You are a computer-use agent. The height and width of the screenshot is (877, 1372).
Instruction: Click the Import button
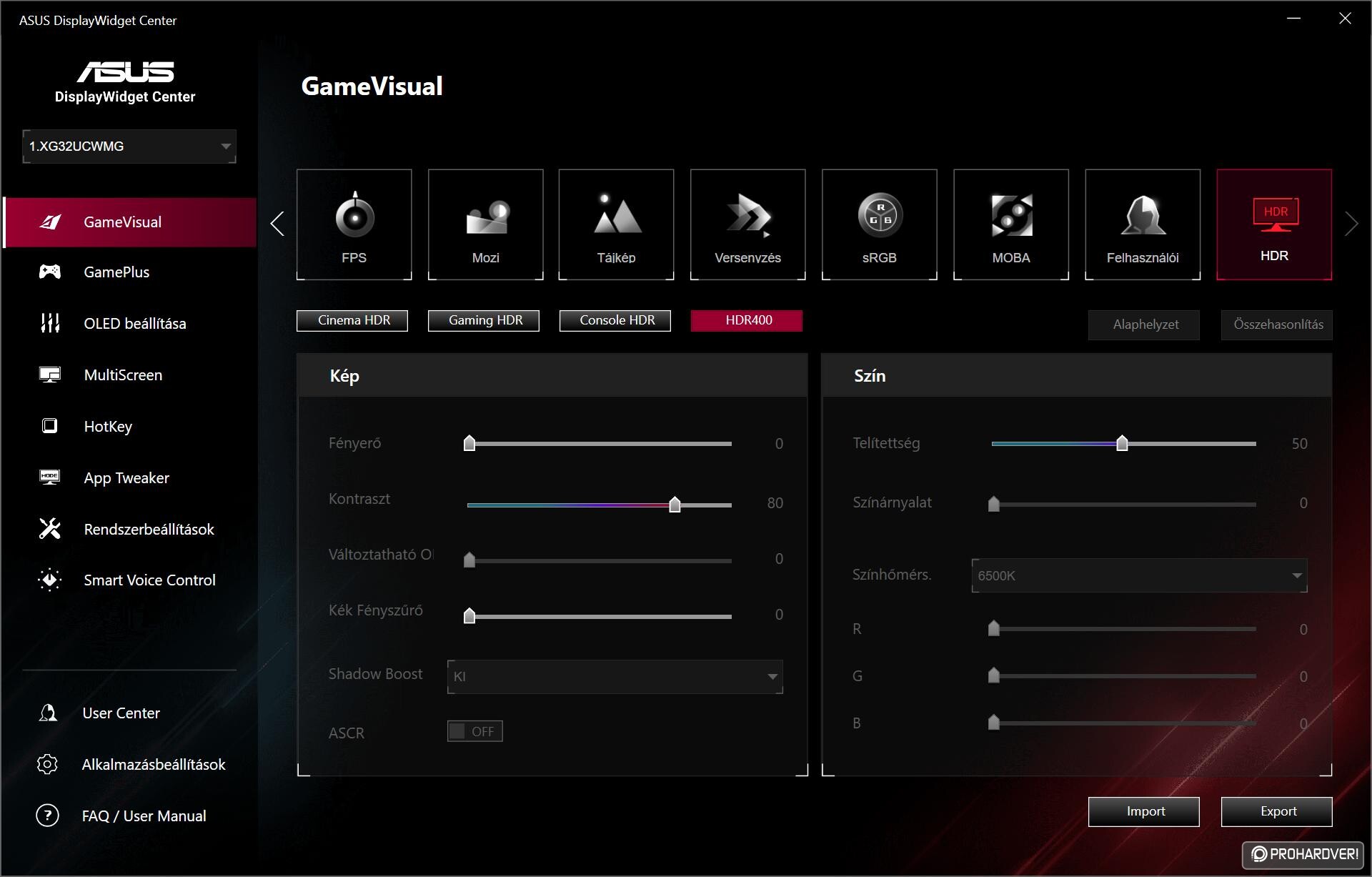point(1144,812)
